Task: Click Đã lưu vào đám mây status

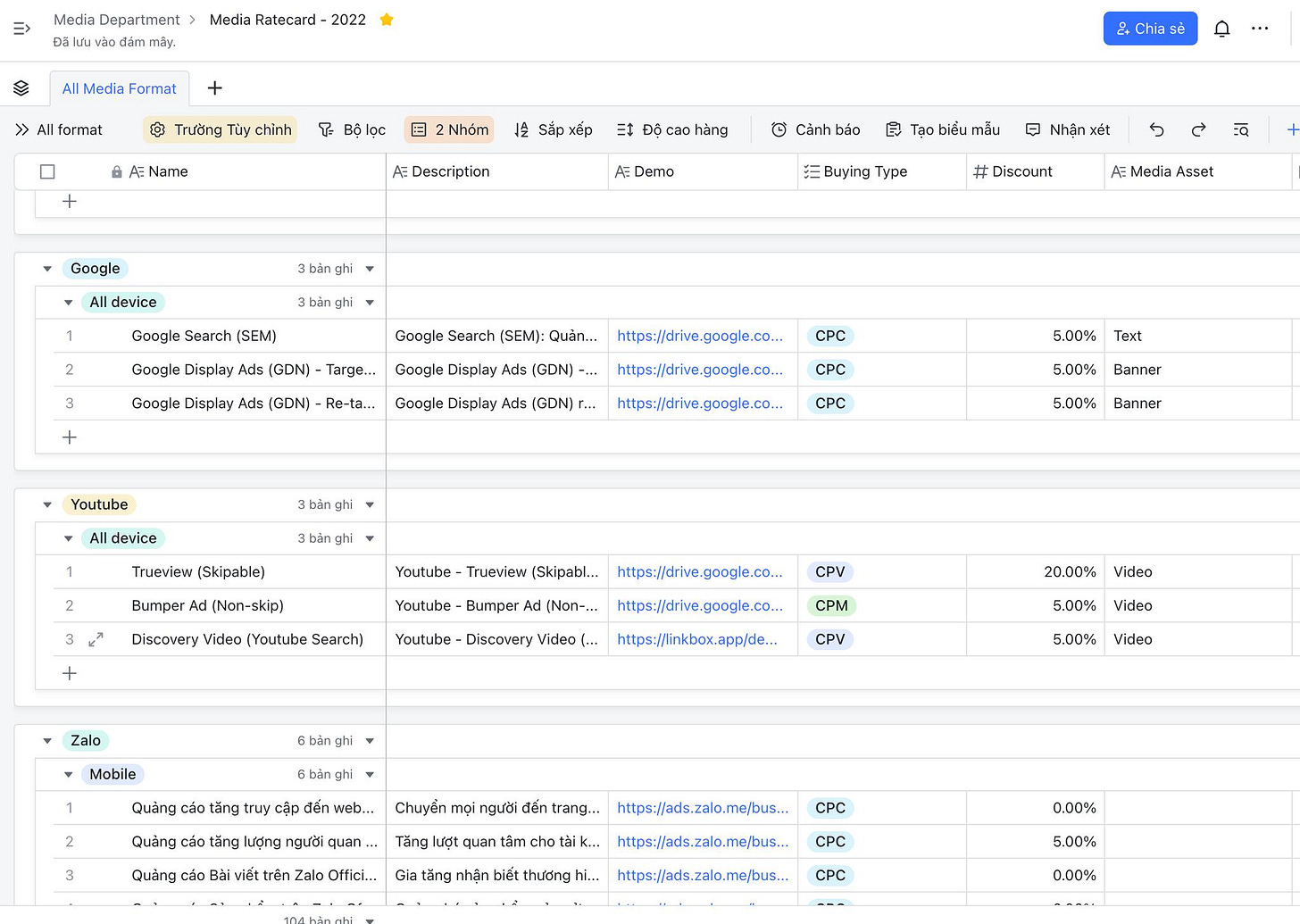Action: point(114,42)
